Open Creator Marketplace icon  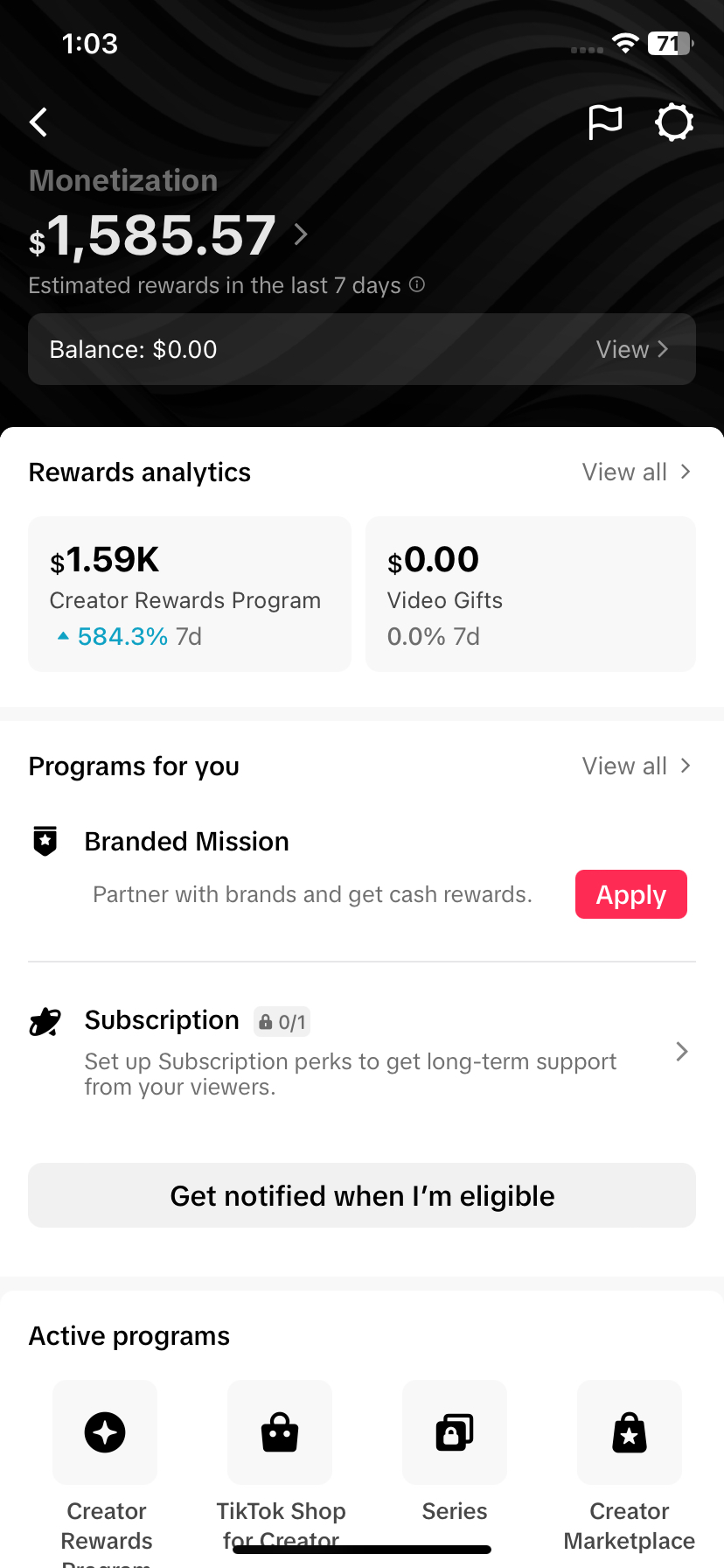(x=630, y=1432)
